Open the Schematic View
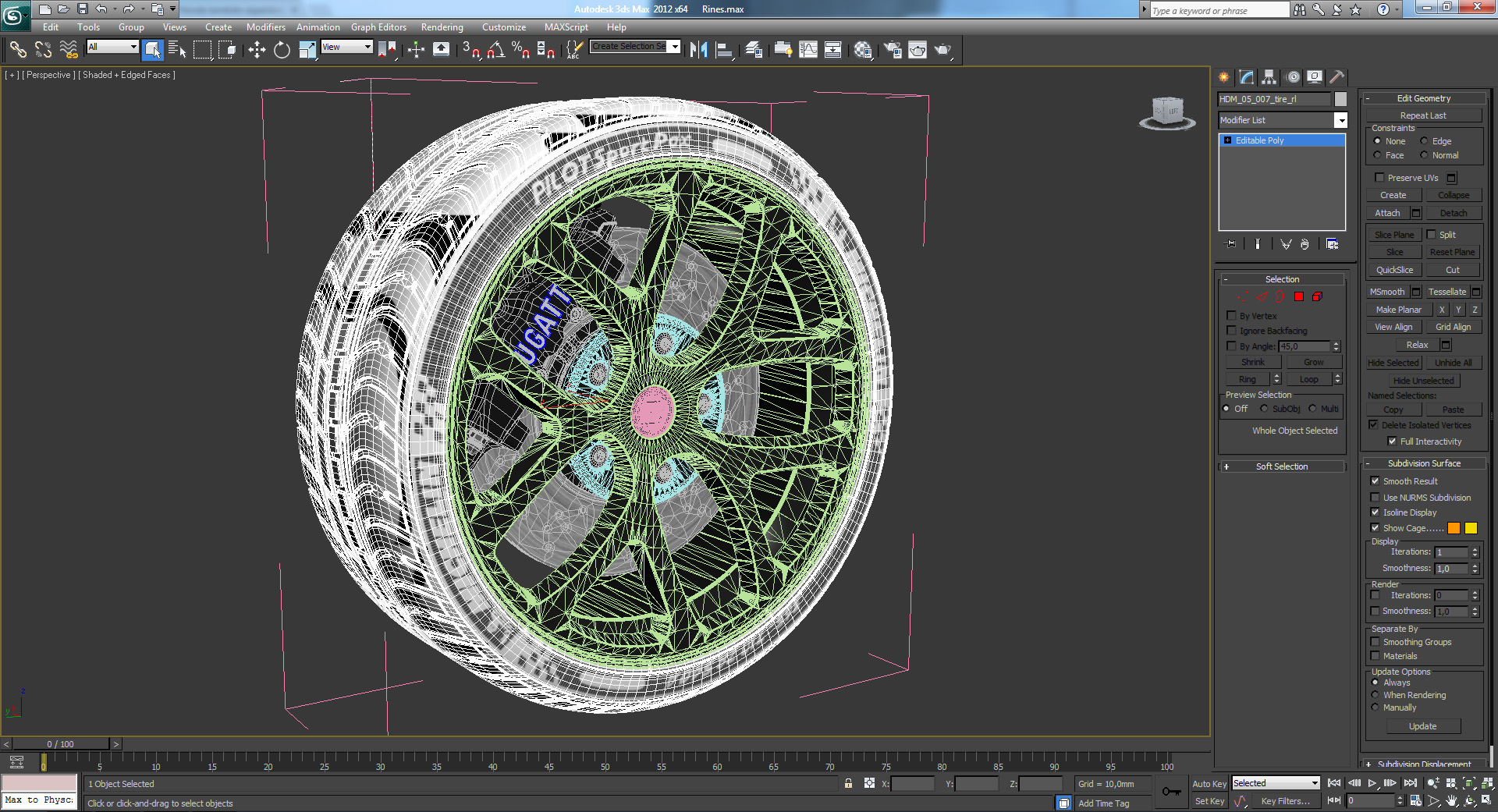1498x812 pixels. [833, 50]
